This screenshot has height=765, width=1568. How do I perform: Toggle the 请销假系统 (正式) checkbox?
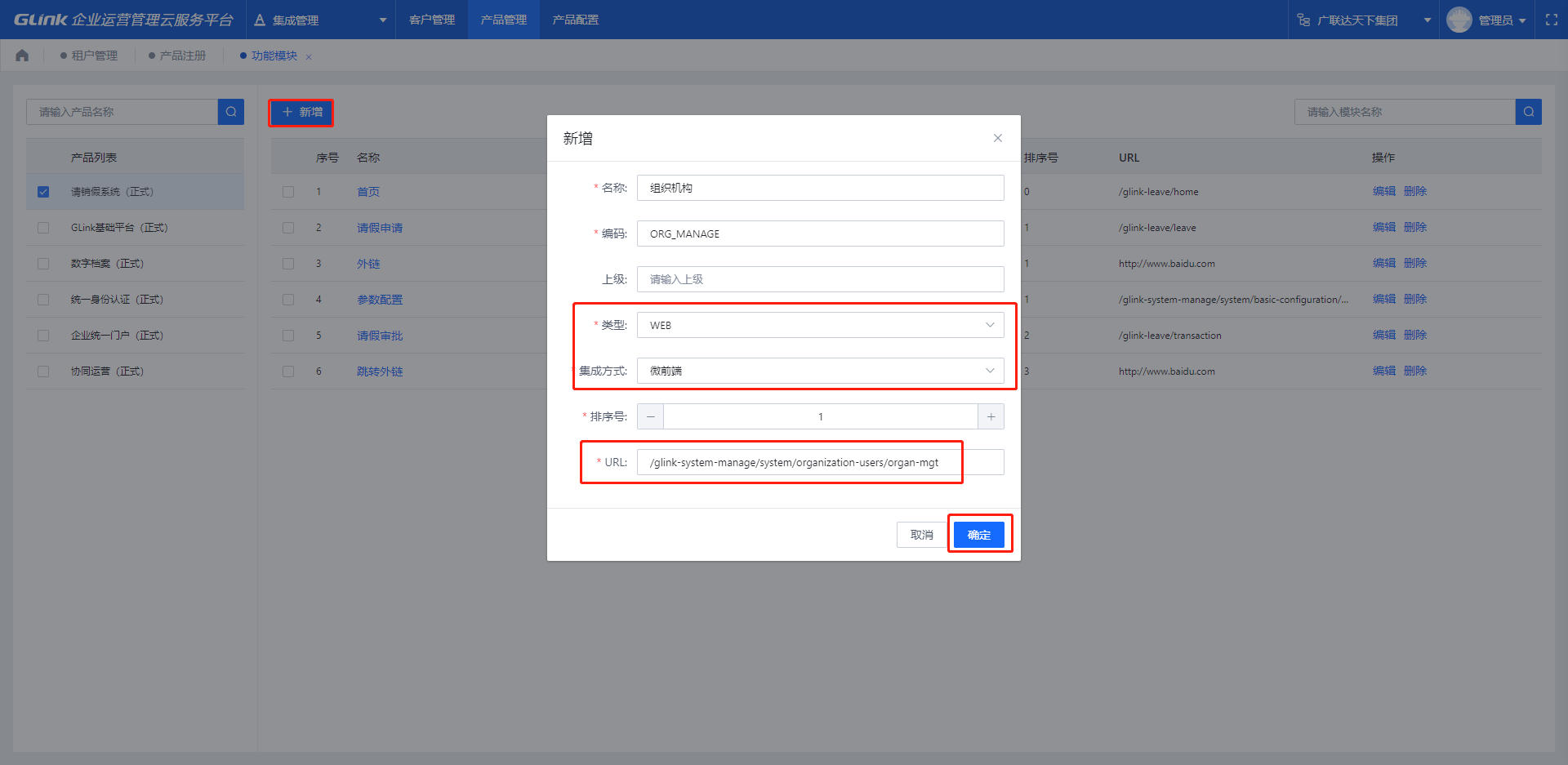point(43,192)
